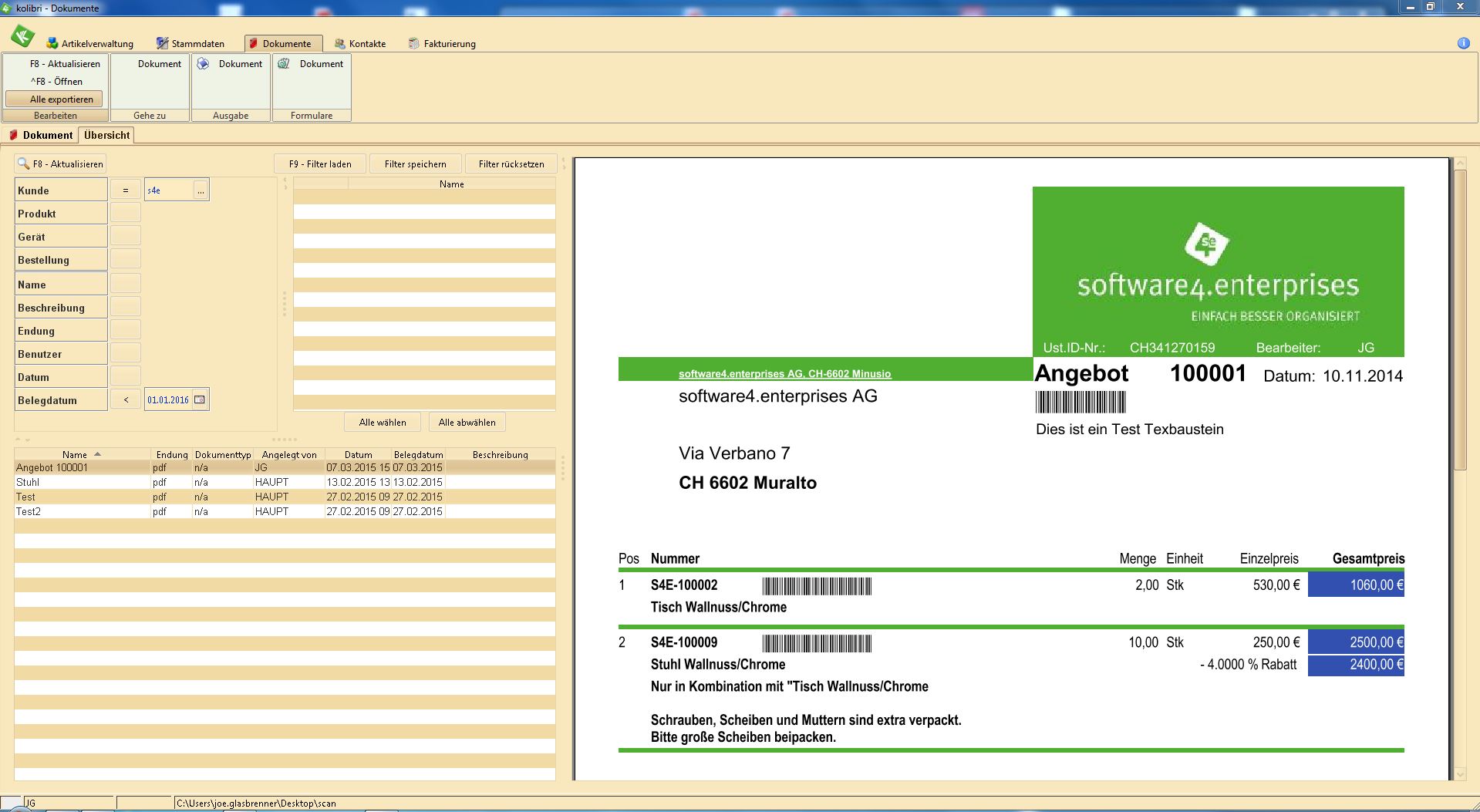Click the Kontakte people icon

(x=339, y=44)
